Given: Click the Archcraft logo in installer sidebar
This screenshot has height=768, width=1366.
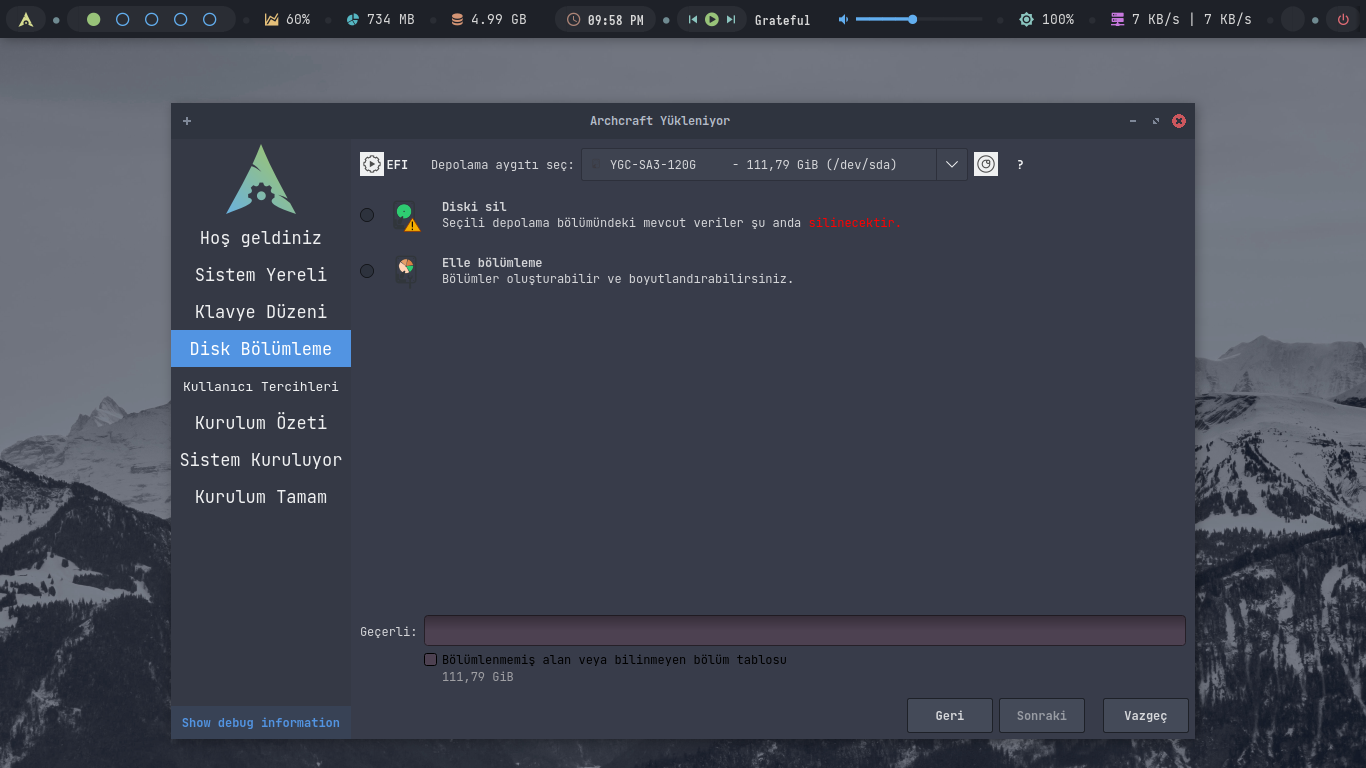Looking at the screenshot, I should [261, 180].
